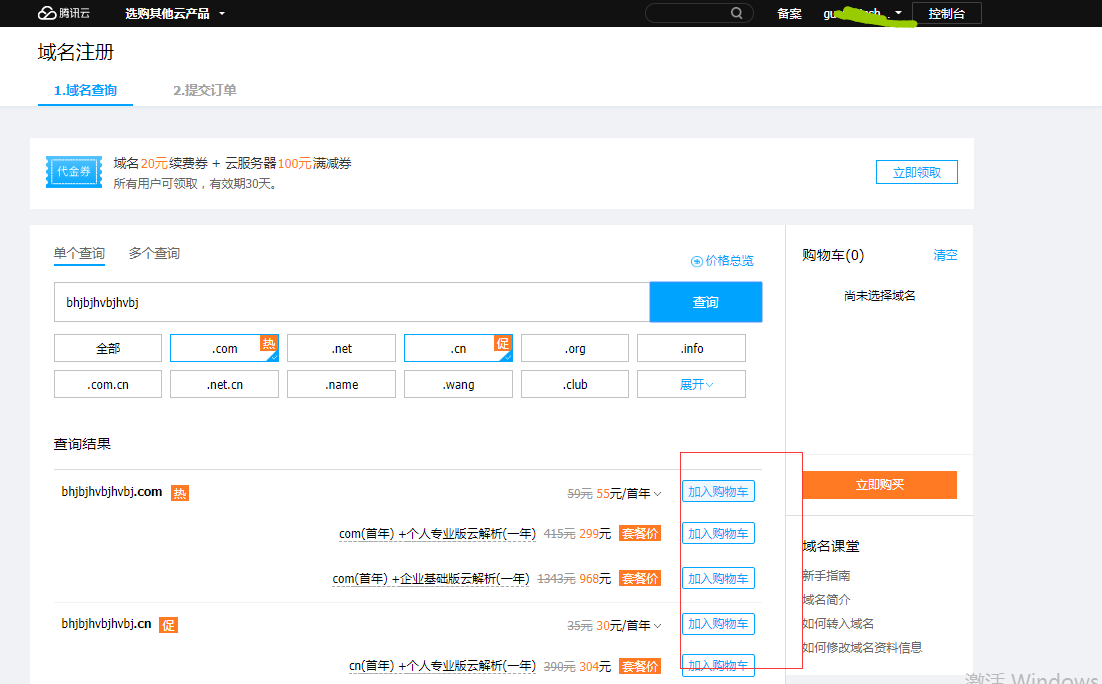Click the bhjbjhvbjhvbj.com result name
The width and height of the screenshot is (1102, 684).
pos(112,491)
